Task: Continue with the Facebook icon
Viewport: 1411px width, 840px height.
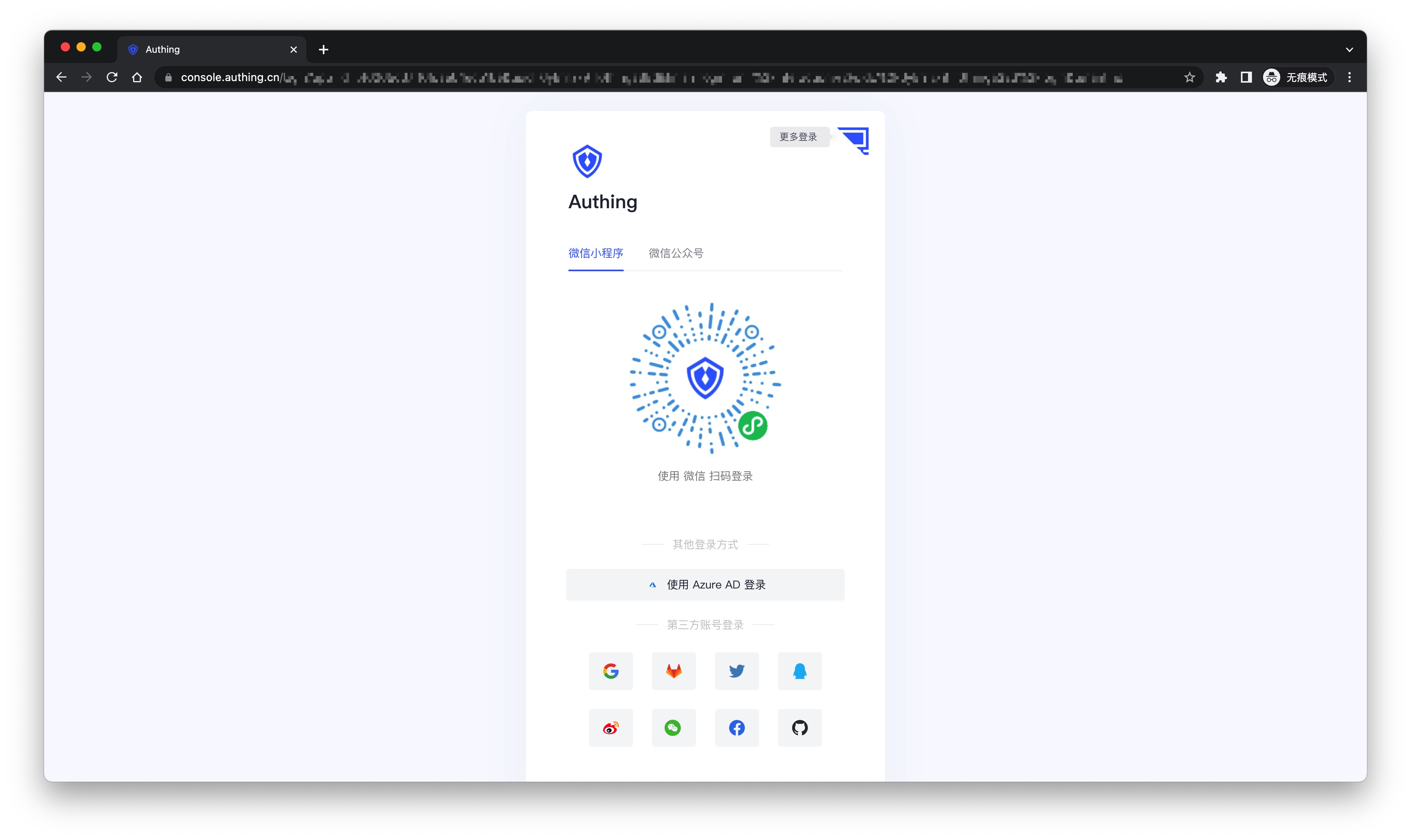Action: pyautogui.click(x=736, y=727)
